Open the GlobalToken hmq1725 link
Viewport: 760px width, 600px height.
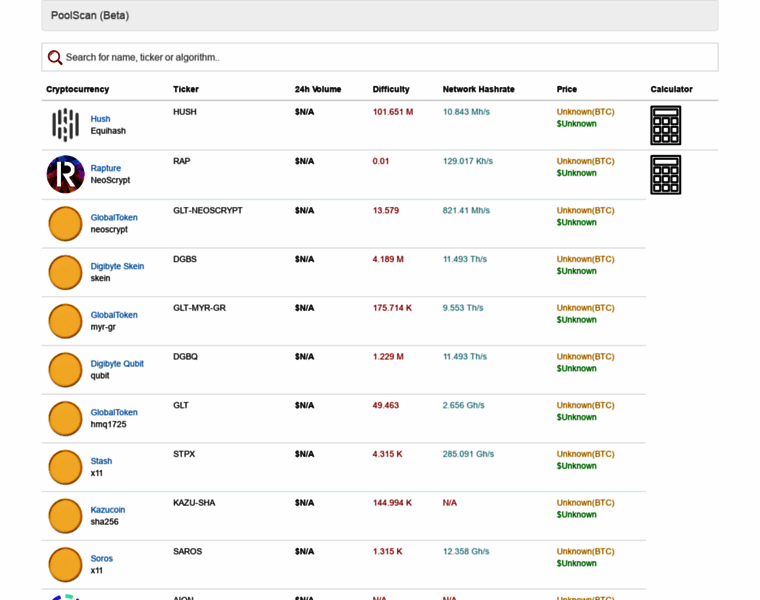pyautogui.click(x=114, y=412)
